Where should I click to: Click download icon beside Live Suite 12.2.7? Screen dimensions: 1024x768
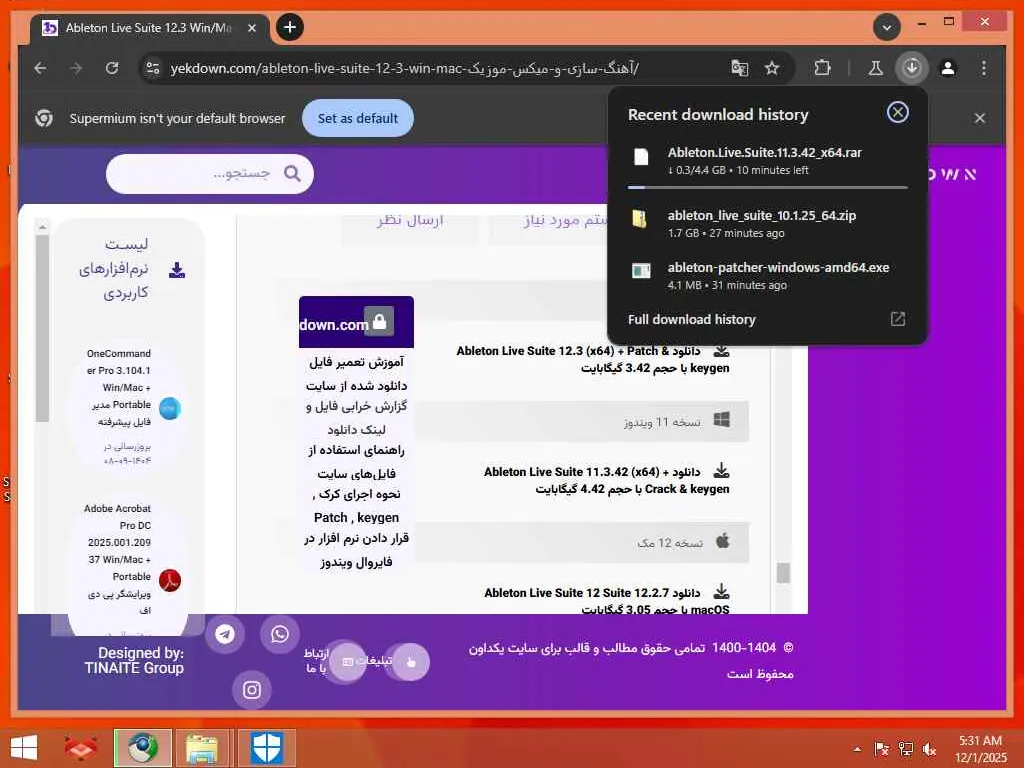(x=721, y=591)
